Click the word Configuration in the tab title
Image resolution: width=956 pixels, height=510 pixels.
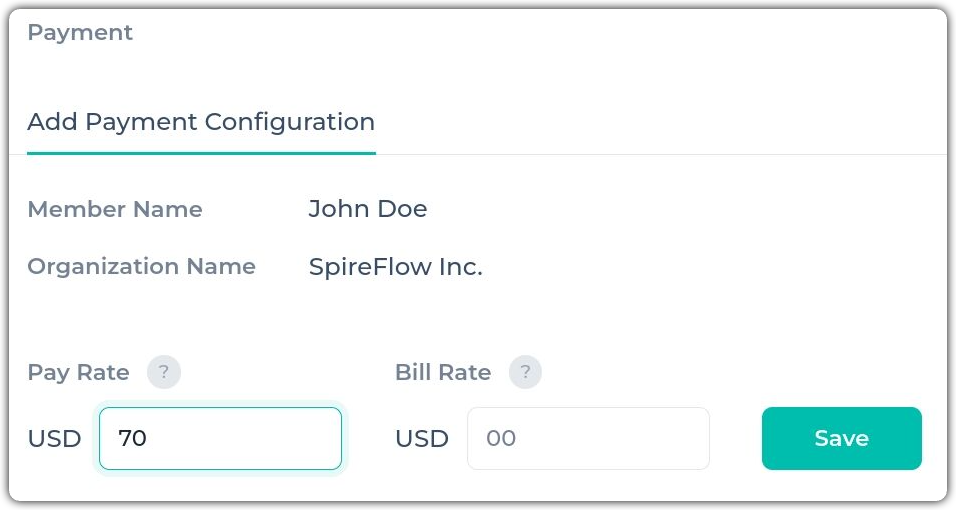pos(290,122)
